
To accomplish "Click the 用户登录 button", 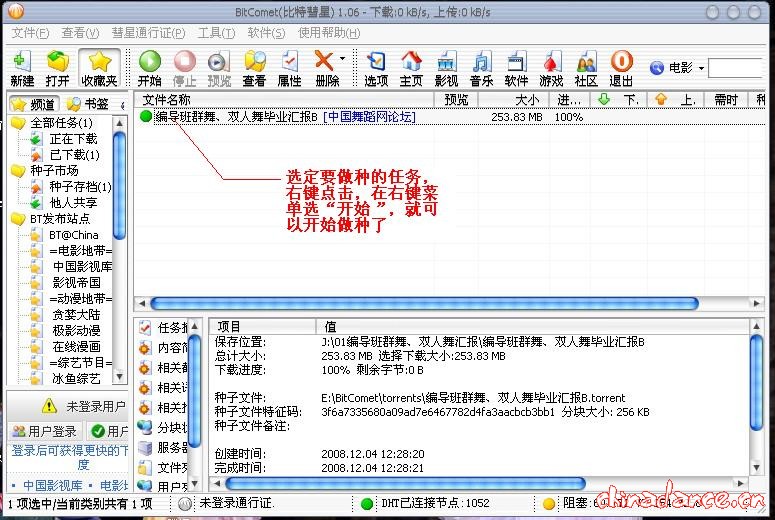I will click(44, 431).
